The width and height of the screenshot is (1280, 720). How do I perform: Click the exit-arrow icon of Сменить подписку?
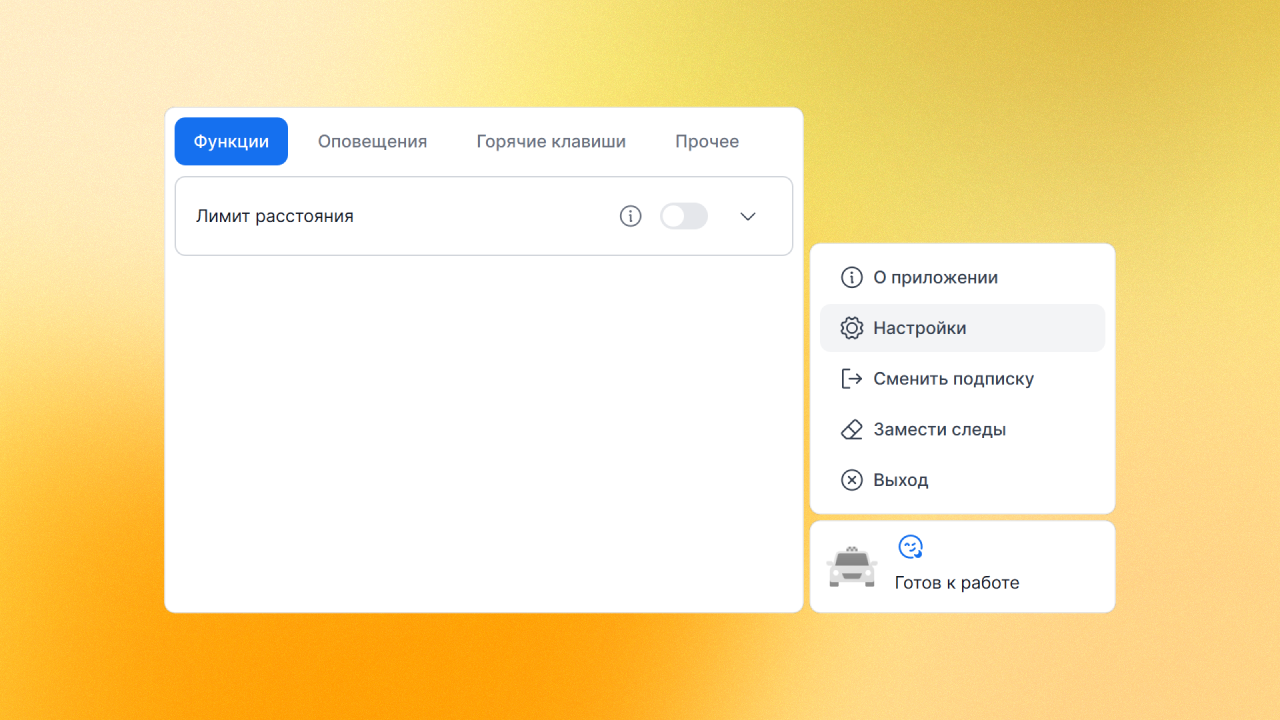(x=851, y=379)
